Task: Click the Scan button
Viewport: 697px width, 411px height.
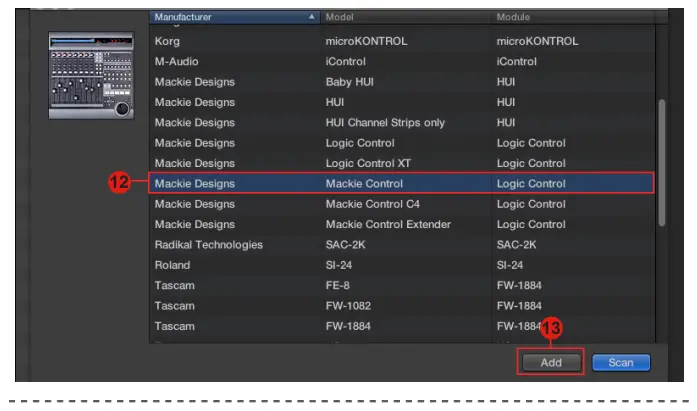Action: (621, 363)
